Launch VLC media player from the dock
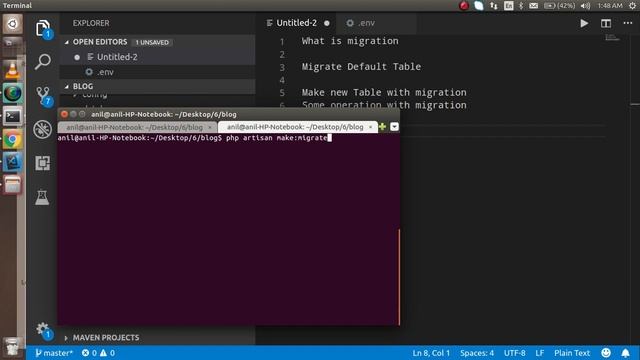 coord(12,70)
